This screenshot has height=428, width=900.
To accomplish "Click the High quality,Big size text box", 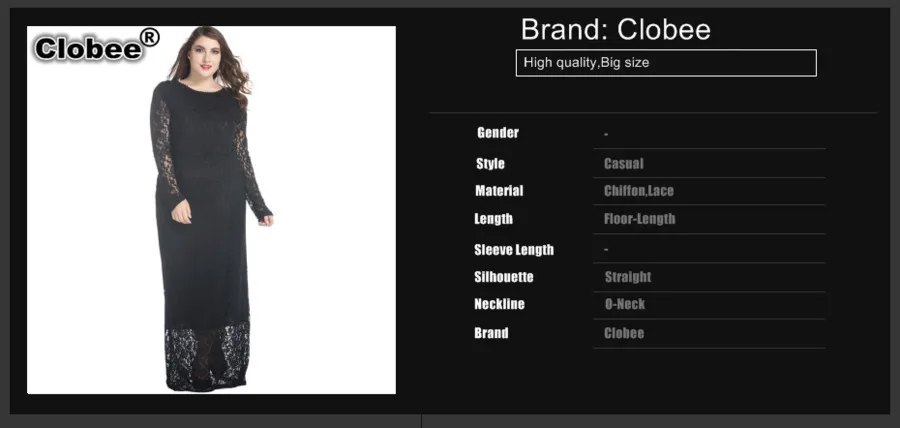I will point(666,63).
